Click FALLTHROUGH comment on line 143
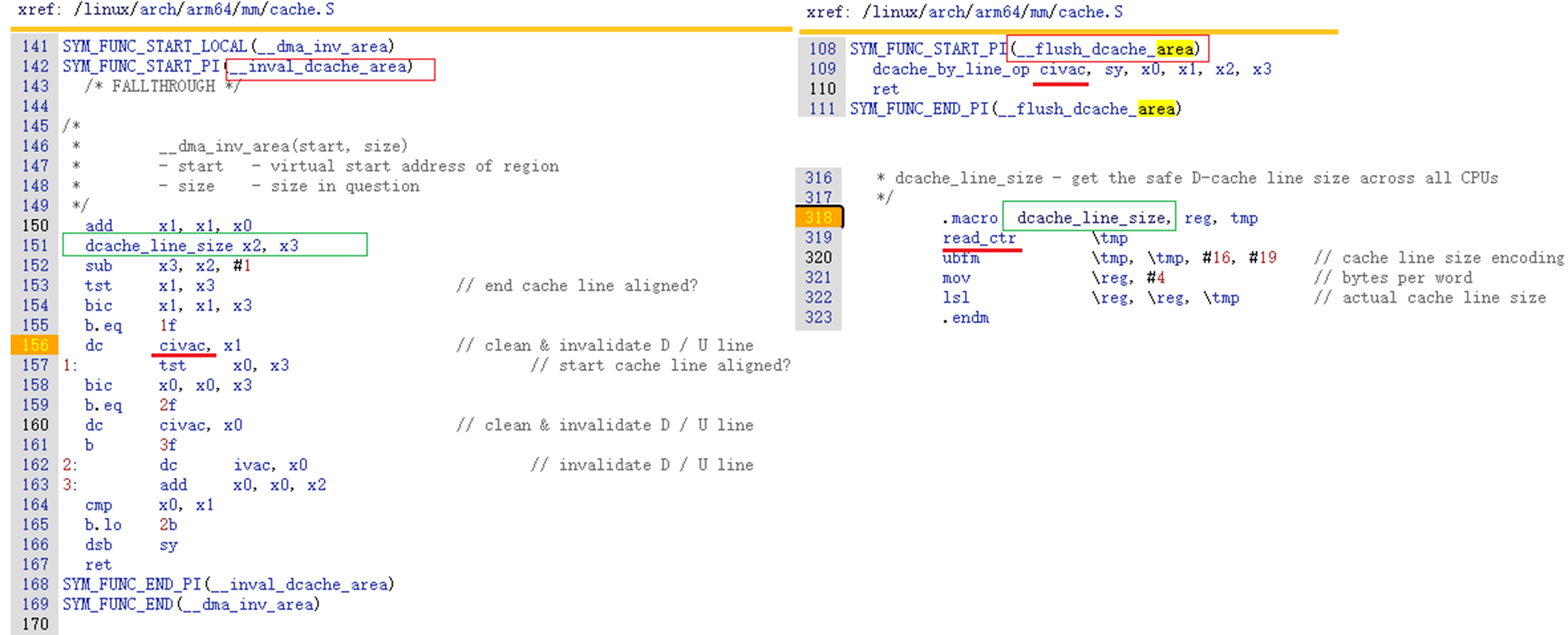Image resolution: width=1568 pixels, height=635 pixels. (x=162, y=86)
